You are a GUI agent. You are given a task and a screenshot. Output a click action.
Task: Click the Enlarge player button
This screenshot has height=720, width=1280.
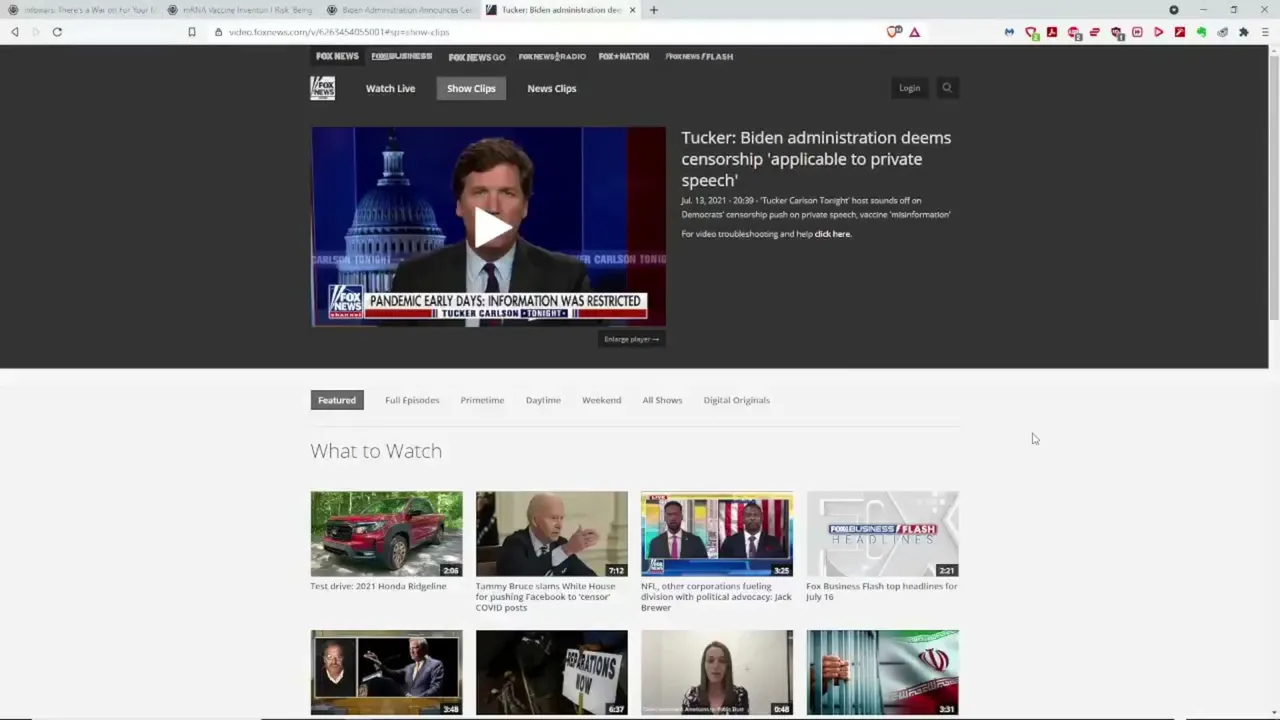632,339
